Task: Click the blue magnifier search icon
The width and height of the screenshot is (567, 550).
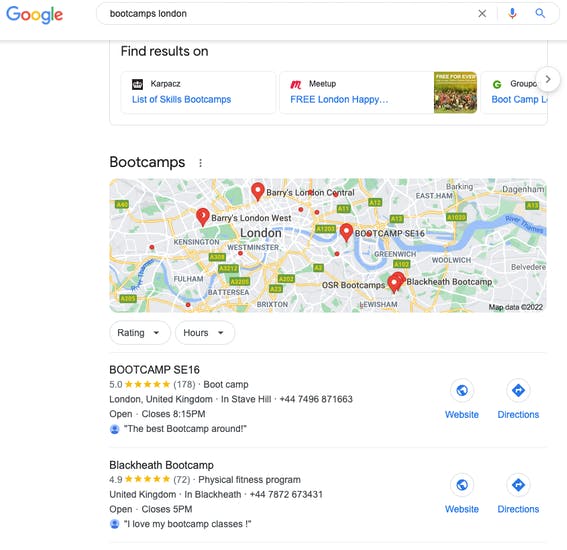Action: tap(540, 14)
